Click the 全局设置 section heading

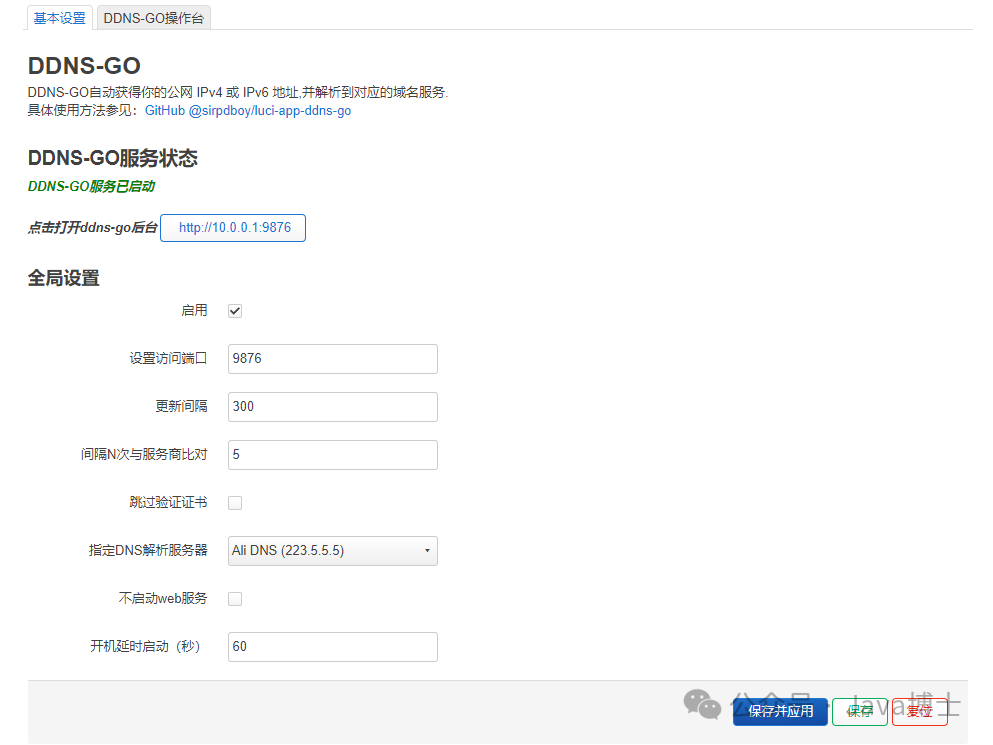pyautogui.click(x=64, y=279)
